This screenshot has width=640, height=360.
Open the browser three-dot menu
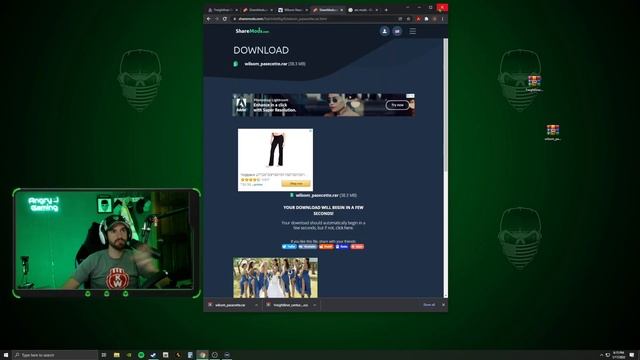443,19
